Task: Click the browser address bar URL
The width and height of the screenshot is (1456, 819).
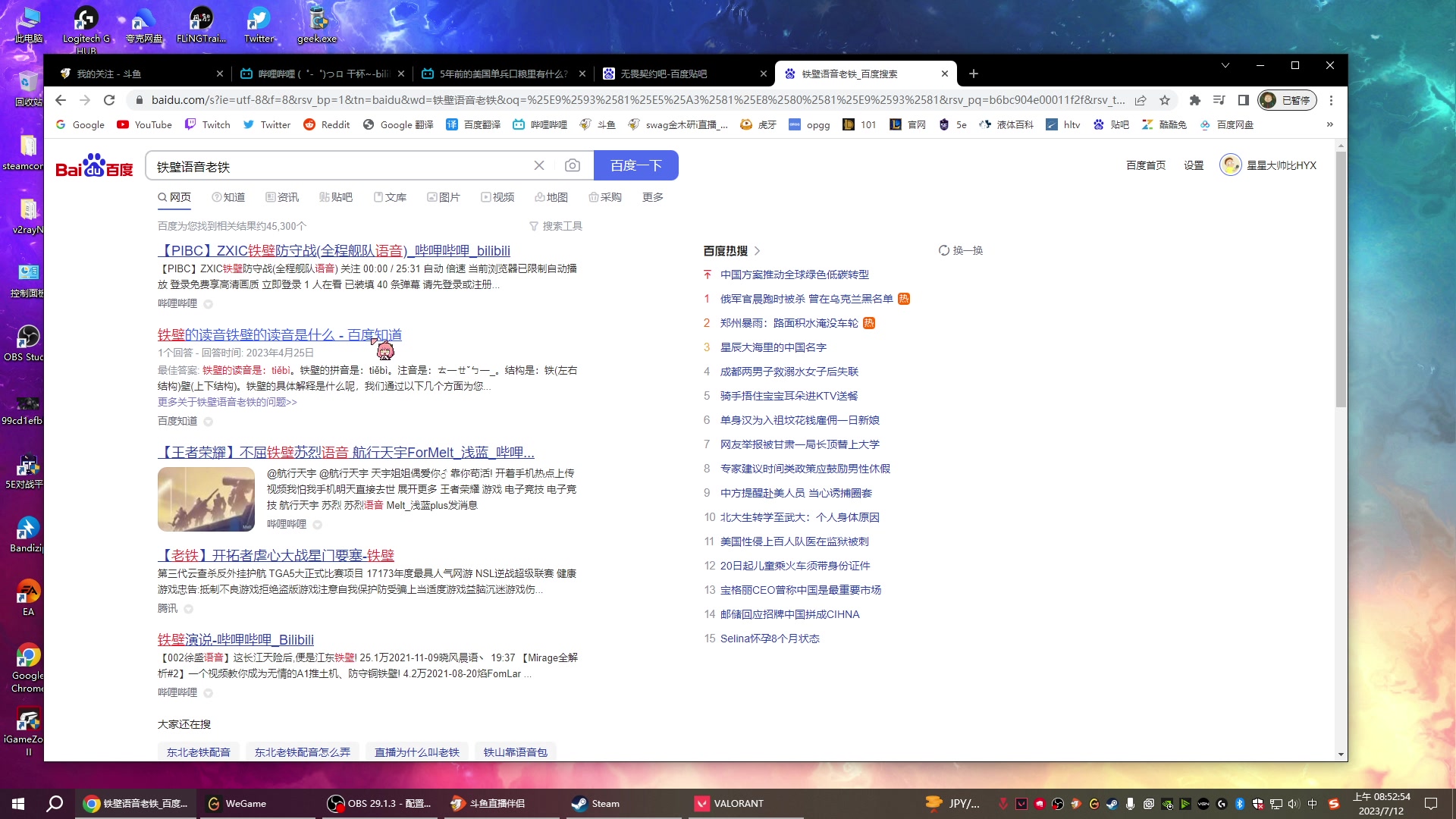Action: [x=637, y=100]
